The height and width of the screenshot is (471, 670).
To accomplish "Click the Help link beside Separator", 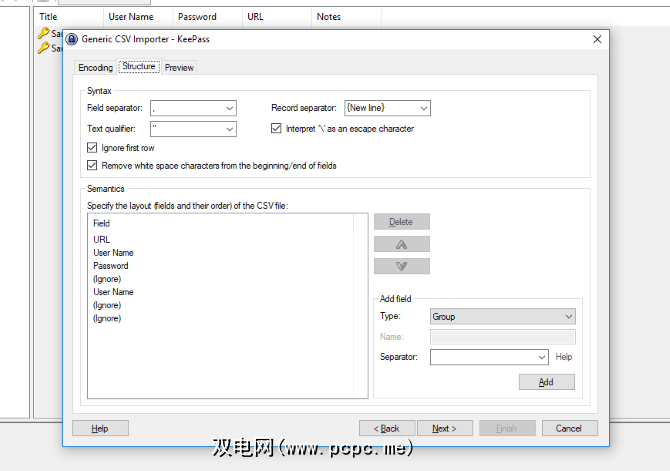I will (x=564, y=357).
